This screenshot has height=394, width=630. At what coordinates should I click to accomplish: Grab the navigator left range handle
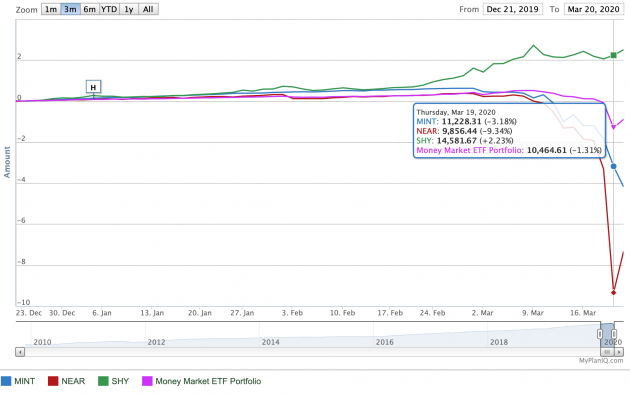tap(600, 334)
